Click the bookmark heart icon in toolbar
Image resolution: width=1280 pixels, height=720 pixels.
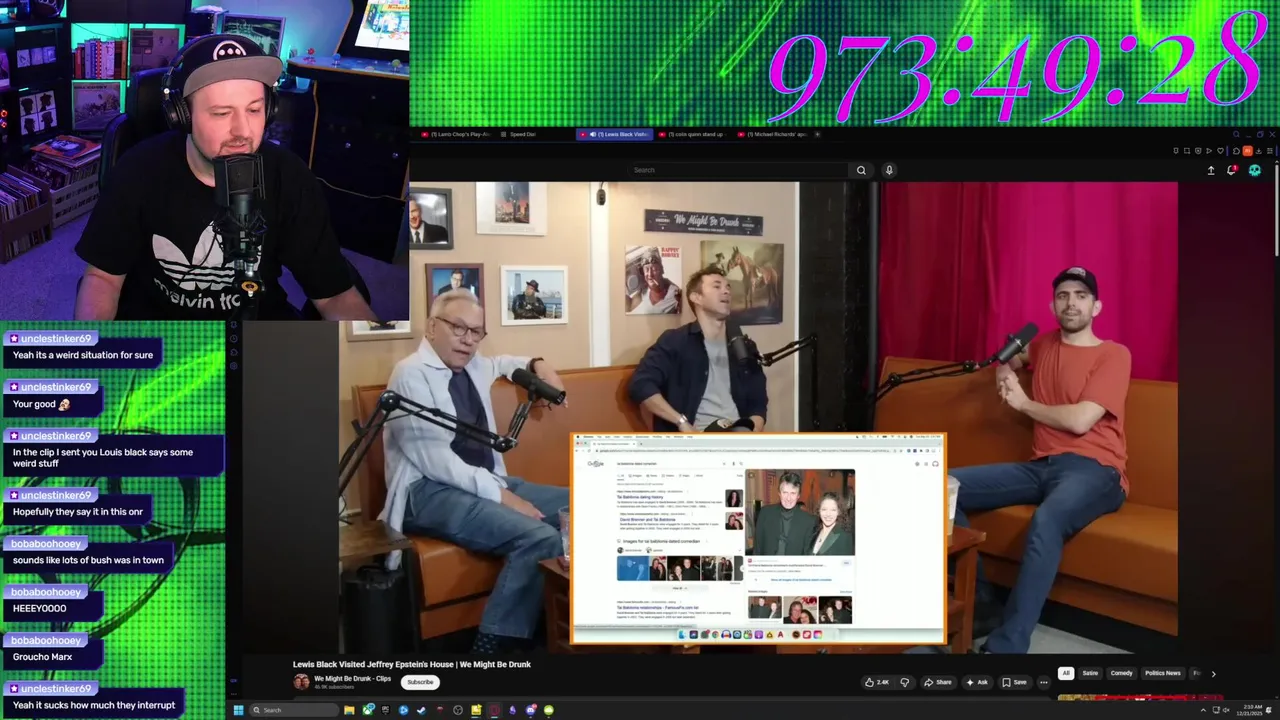[1220, 151]
